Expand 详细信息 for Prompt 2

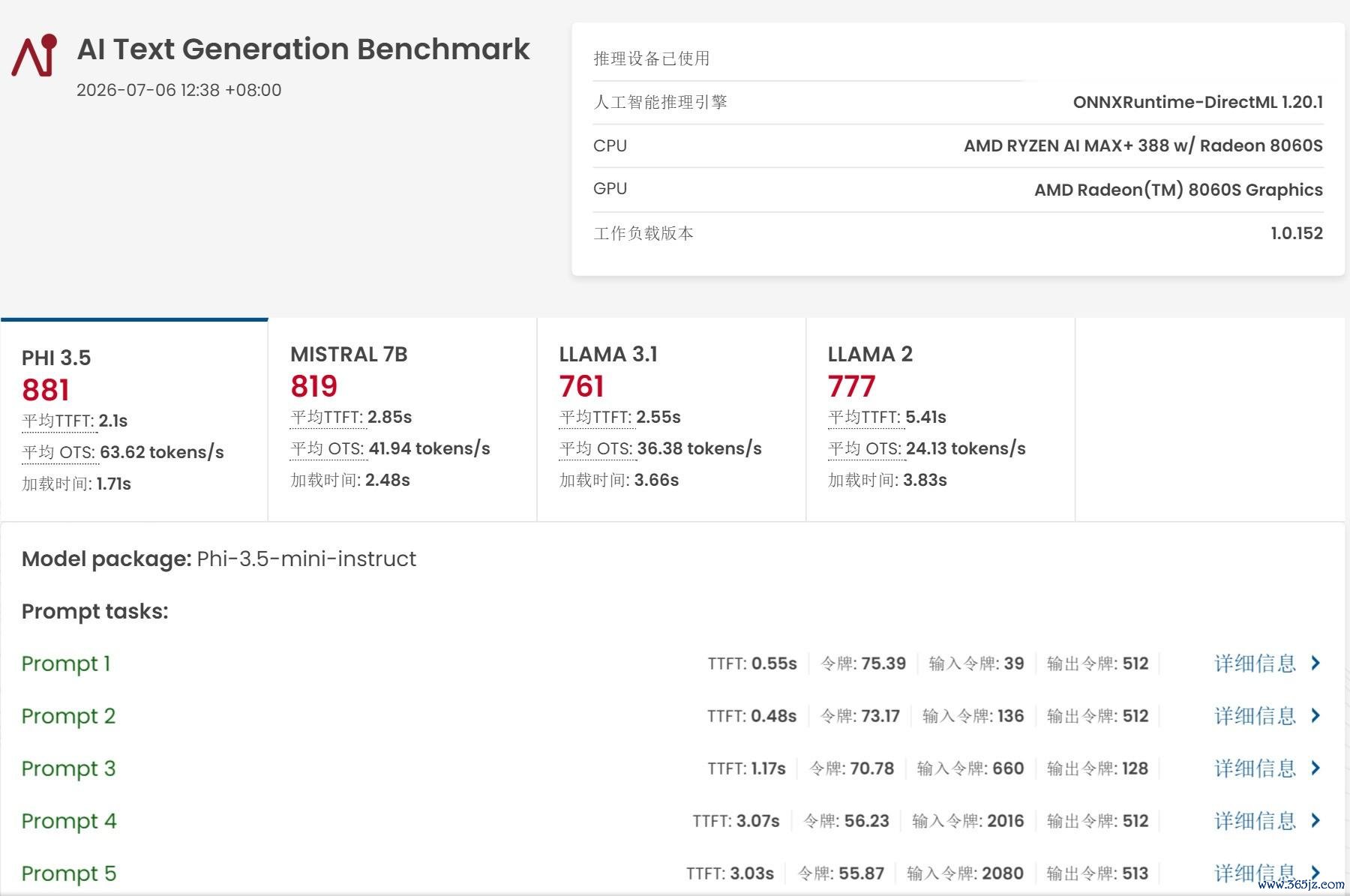(x=1267, y=716)
